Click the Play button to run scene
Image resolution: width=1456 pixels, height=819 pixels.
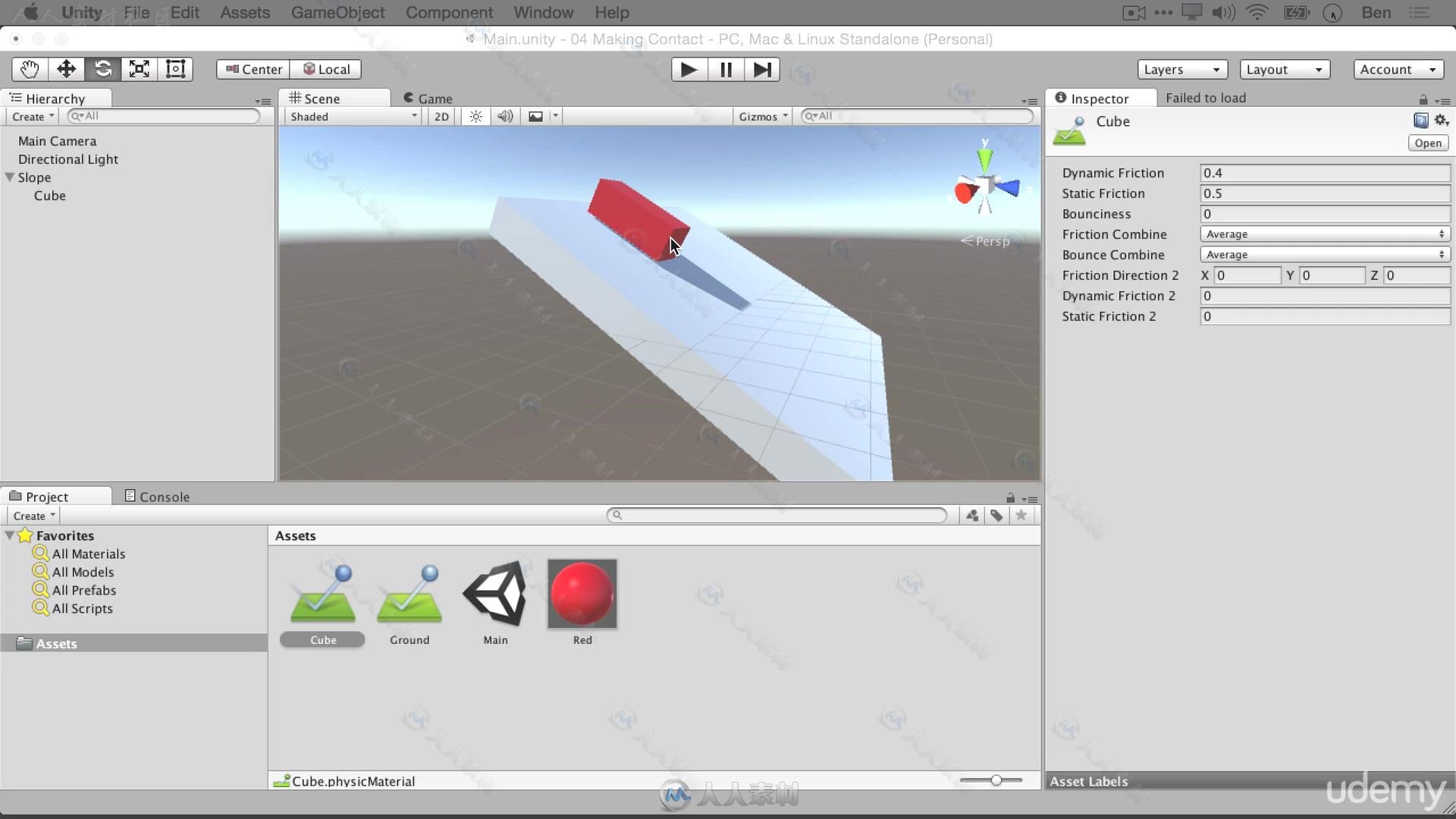pyautogui.click(x=686, y=69)
